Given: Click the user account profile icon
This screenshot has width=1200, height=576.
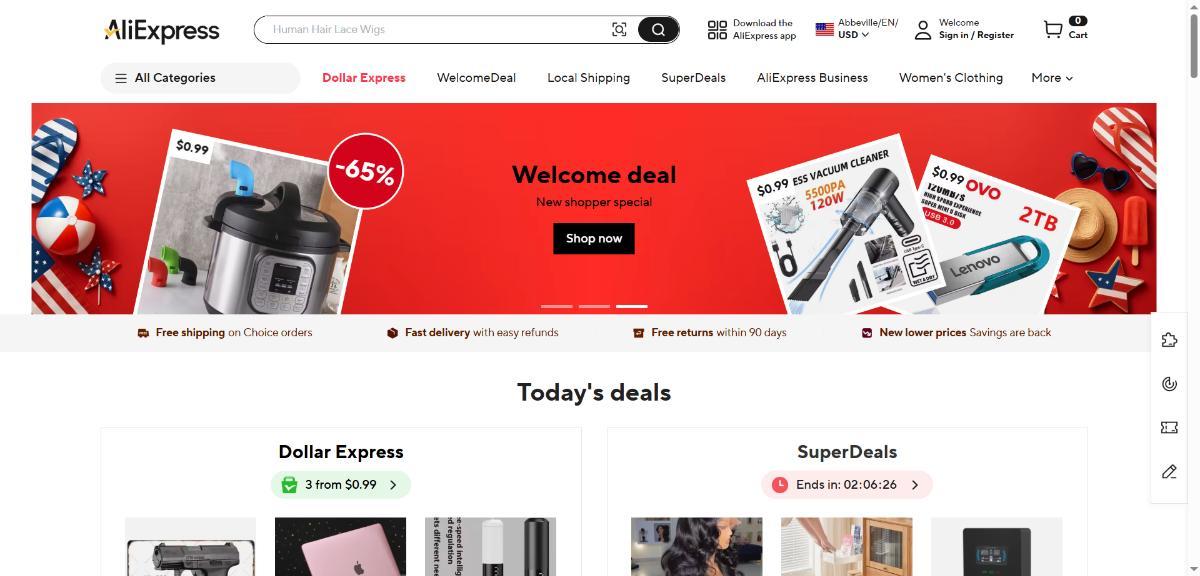Looking at the screenshot, I should [x=923, y=29].
